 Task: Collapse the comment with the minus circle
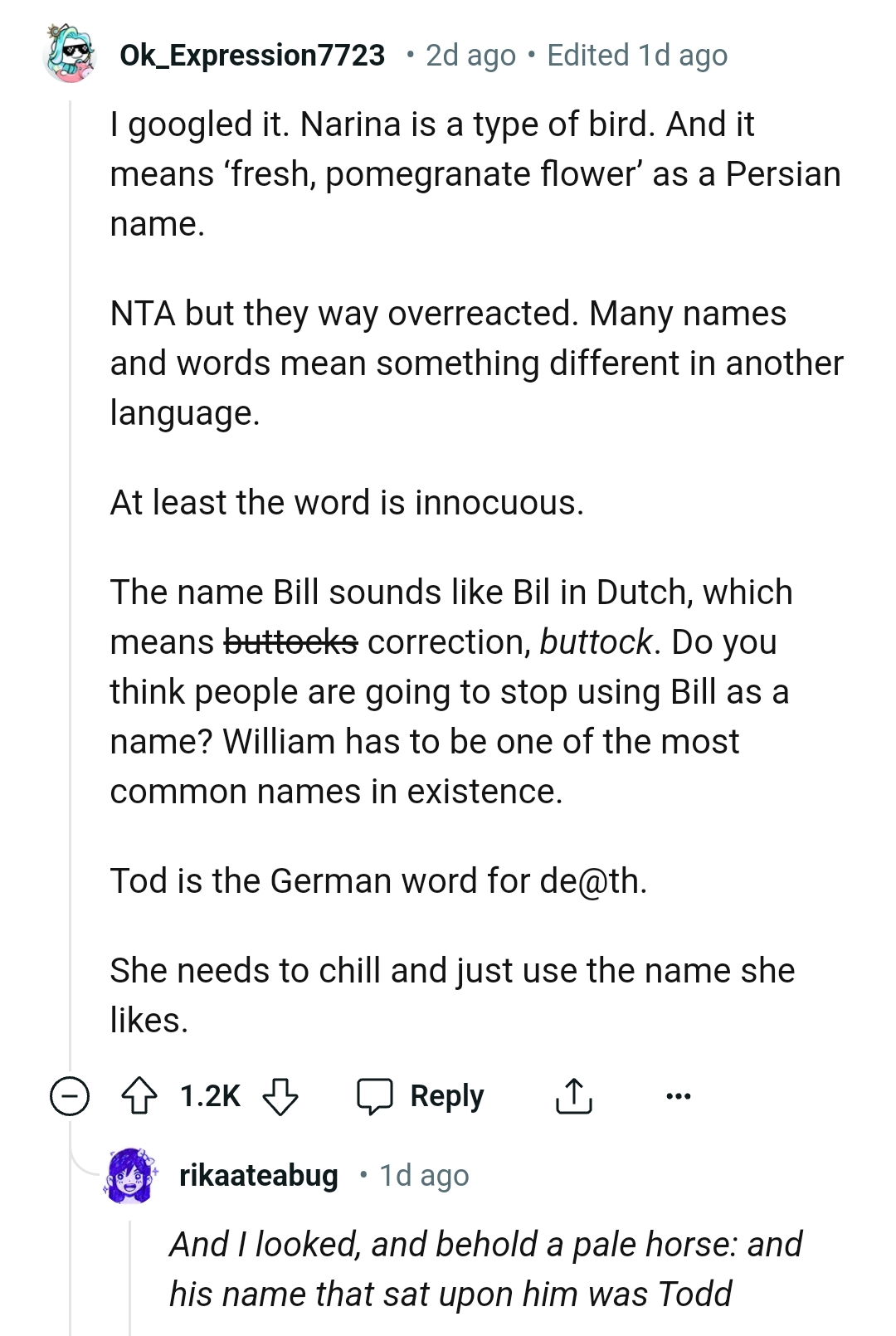pyautogui.click(x=70, y=1096)
